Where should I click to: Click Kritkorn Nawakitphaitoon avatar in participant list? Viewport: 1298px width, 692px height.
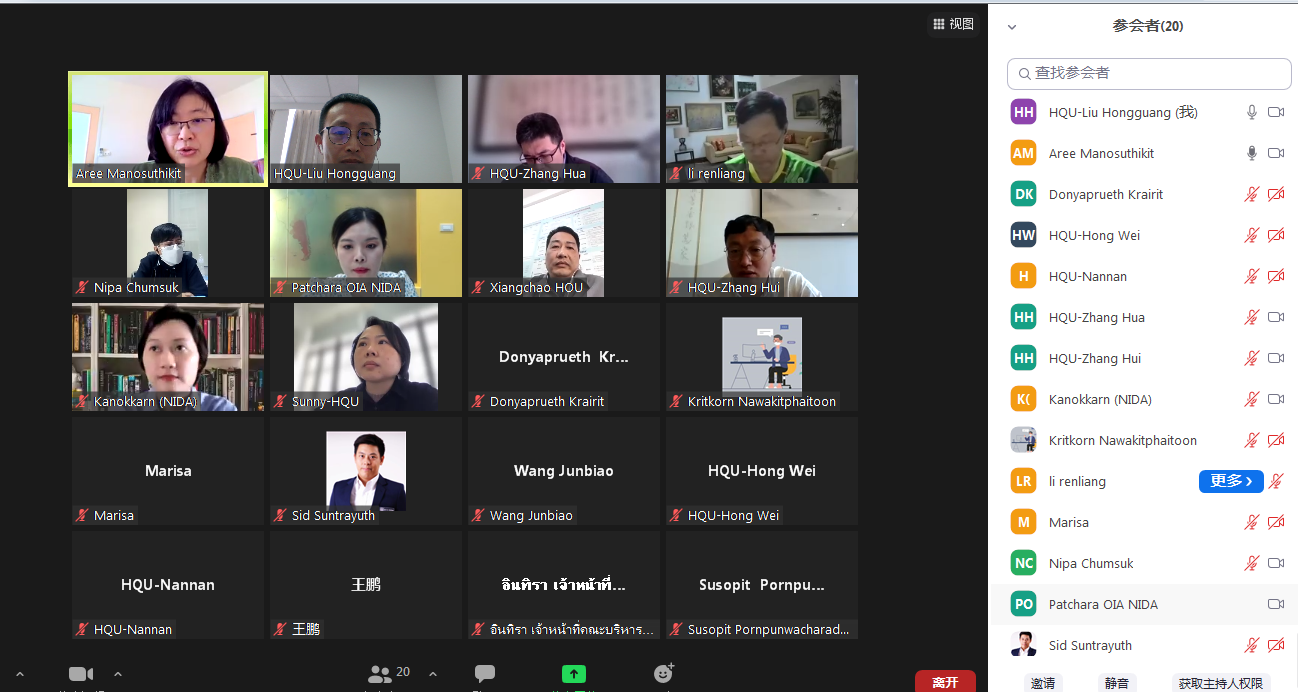(1023, 440)
